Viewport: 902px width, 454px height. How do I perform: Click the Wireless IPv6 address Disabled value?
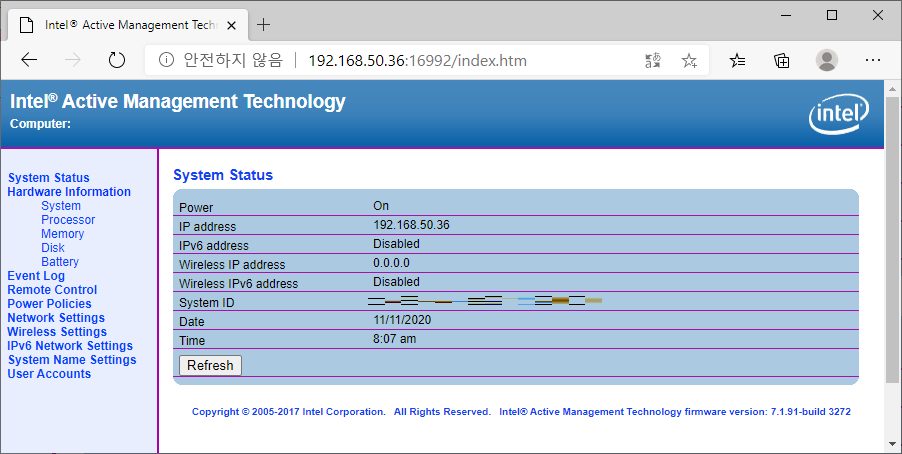click(x=396, y=282)
